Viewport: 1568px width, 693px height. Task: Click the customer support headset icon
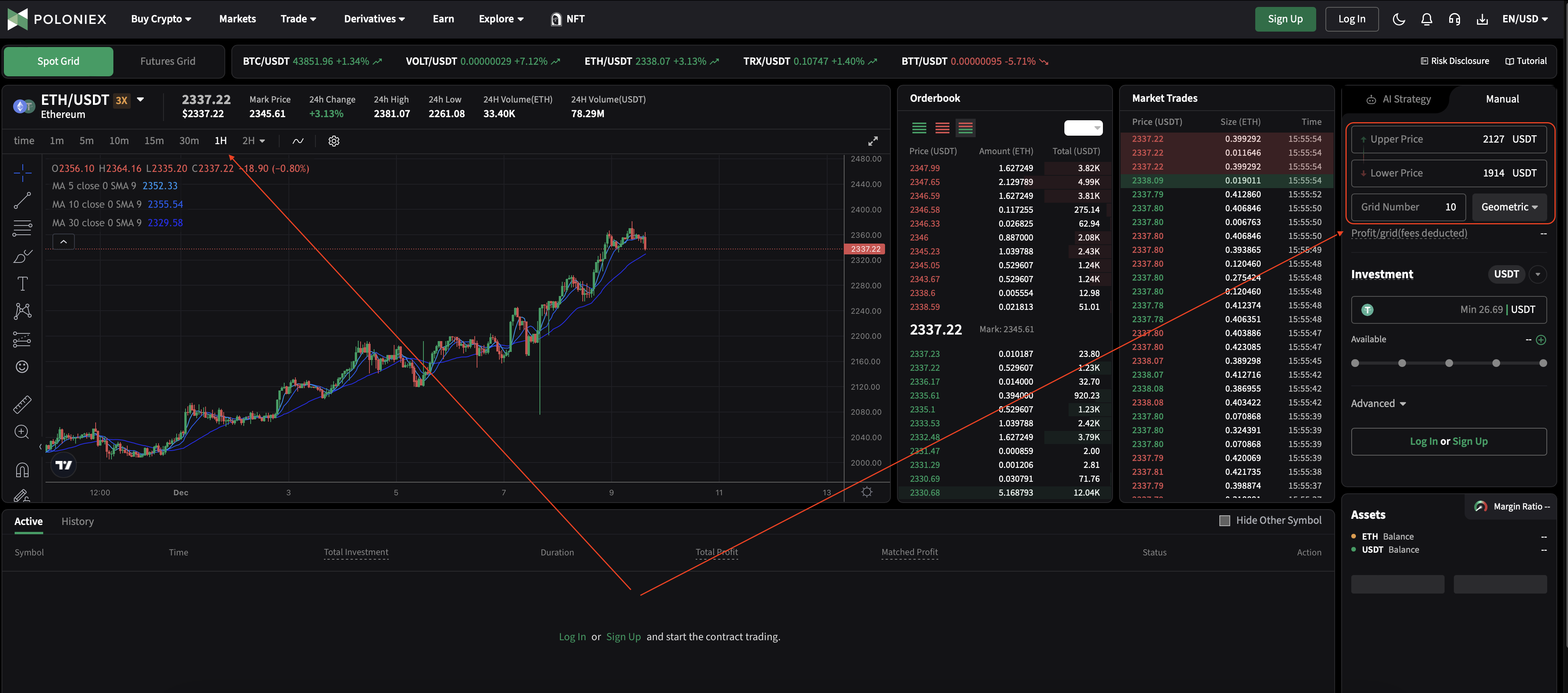click(x=1454, y=19)
